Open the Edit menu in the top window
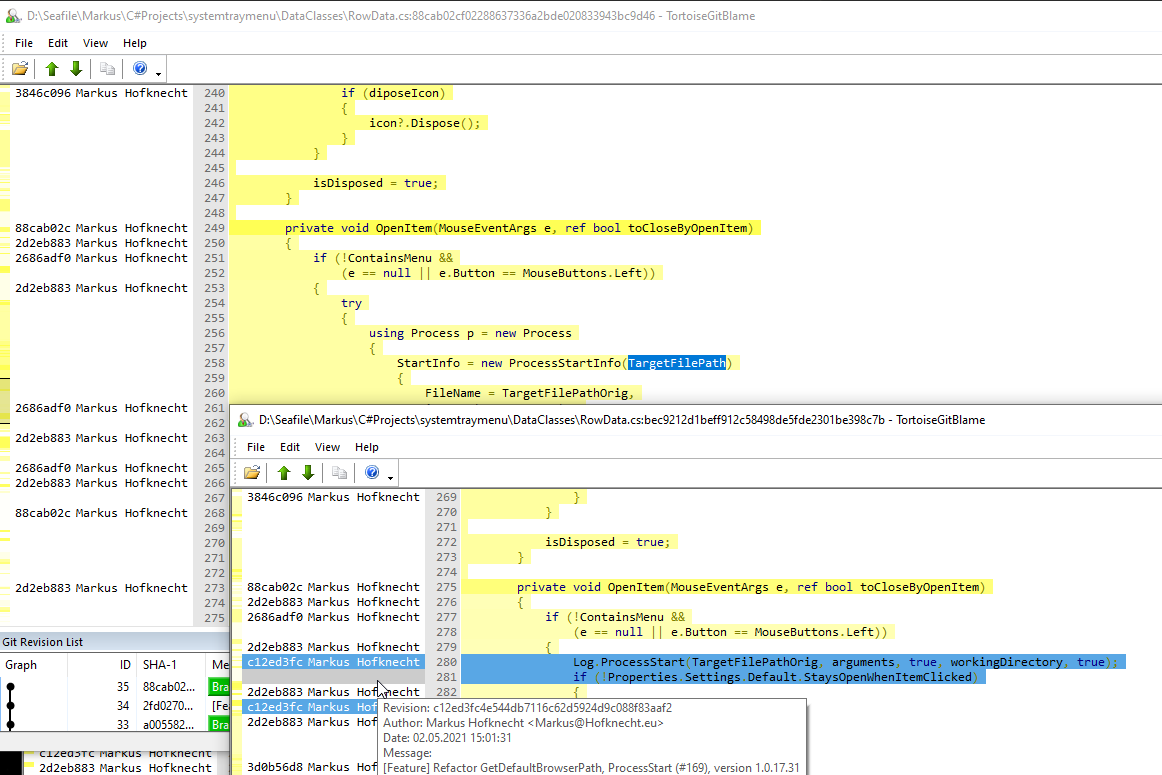The height and width of the screenshot is (775, 1162). [57, 43]
